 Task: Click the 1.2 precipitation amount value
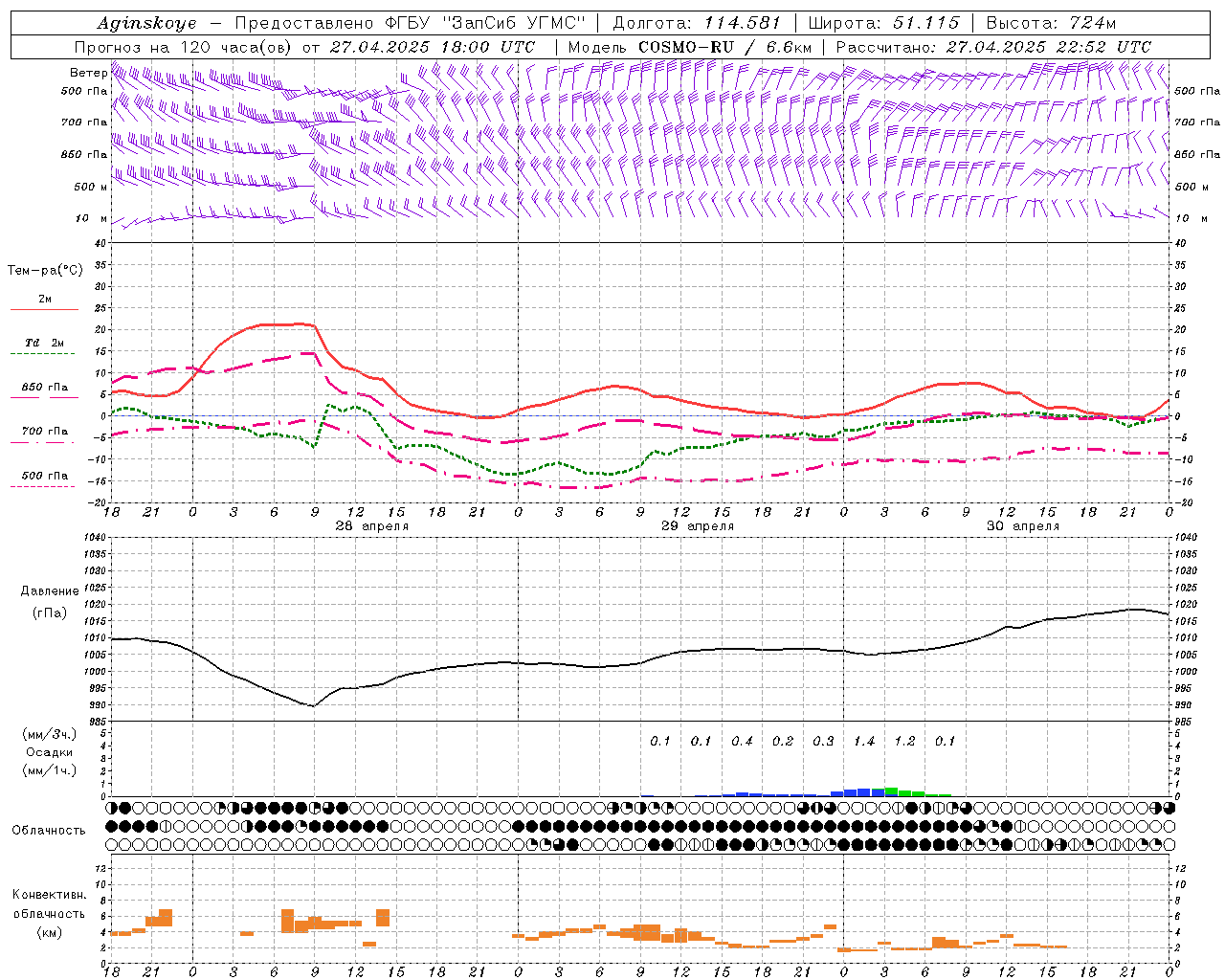pos(904,742)
